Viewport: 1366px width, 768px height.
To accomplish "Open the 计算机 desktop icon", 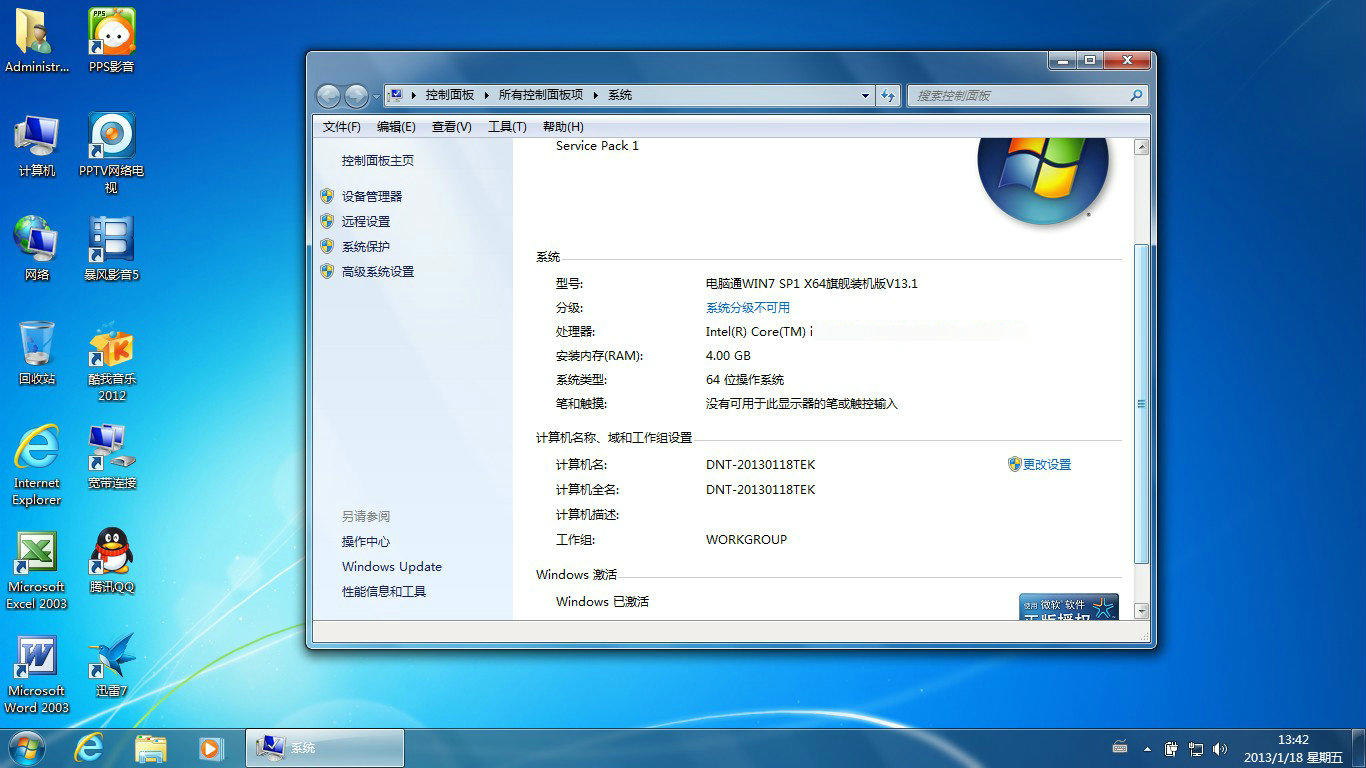I will point(37,145).
